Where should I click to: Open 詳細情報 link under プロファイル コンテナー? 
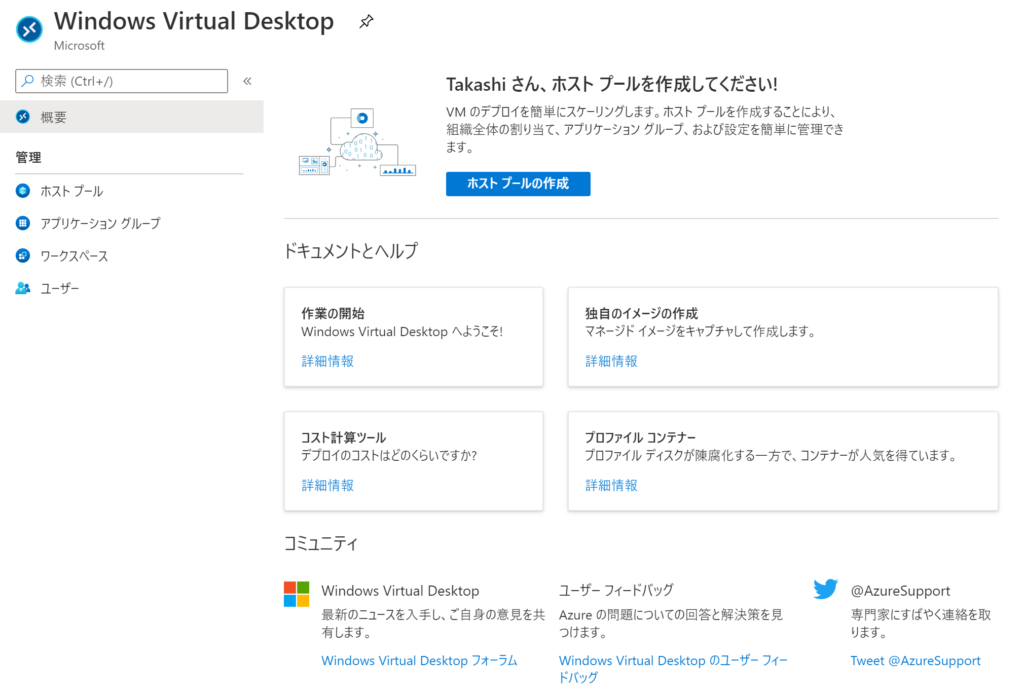click(x=611, y=485)
